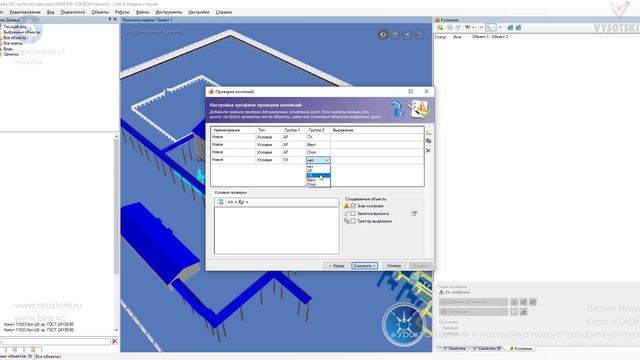
Task: Toggle the Заметка выноска checkbox
Action: coord(353,213)
